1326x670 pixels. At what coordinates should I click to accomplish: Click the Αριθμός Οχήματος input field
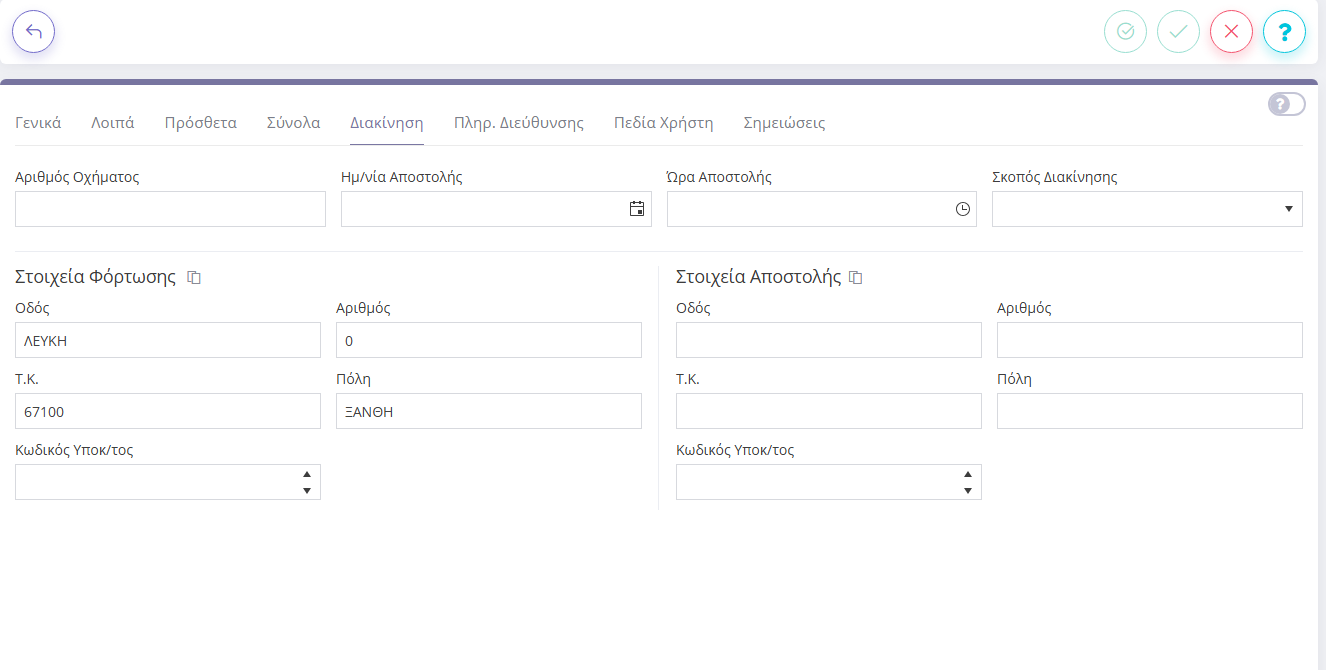(170, 209)
